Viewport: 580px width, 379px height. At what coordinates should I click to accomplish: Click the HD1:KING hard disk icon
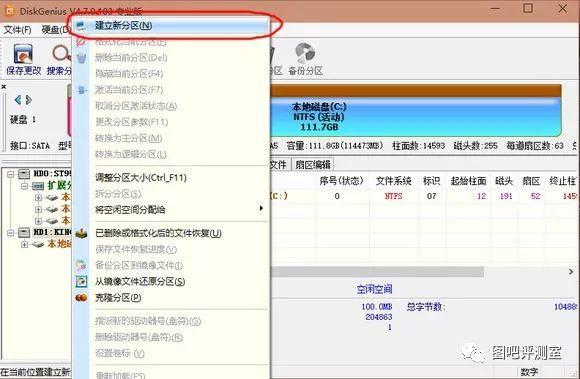[x=24, y=232]
